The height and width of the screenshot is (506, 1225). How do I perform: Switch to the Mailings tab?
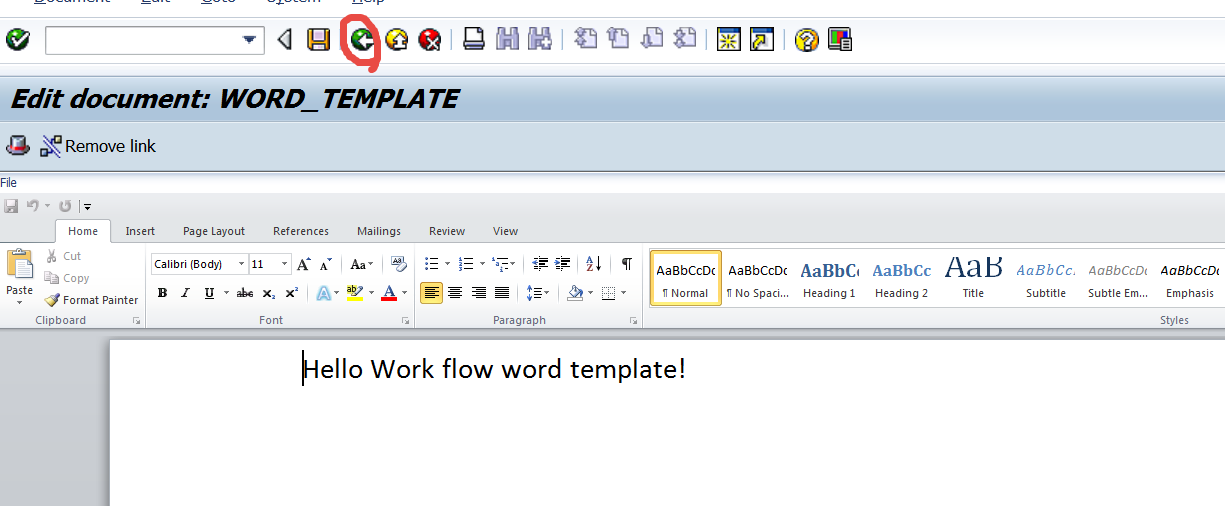[x=379, y=231]
